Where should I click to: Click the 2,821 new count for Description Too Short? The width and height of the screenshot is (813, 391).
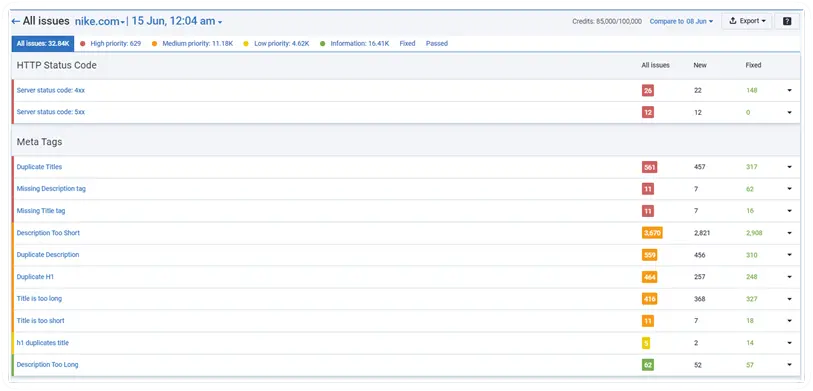coord(702,233)
